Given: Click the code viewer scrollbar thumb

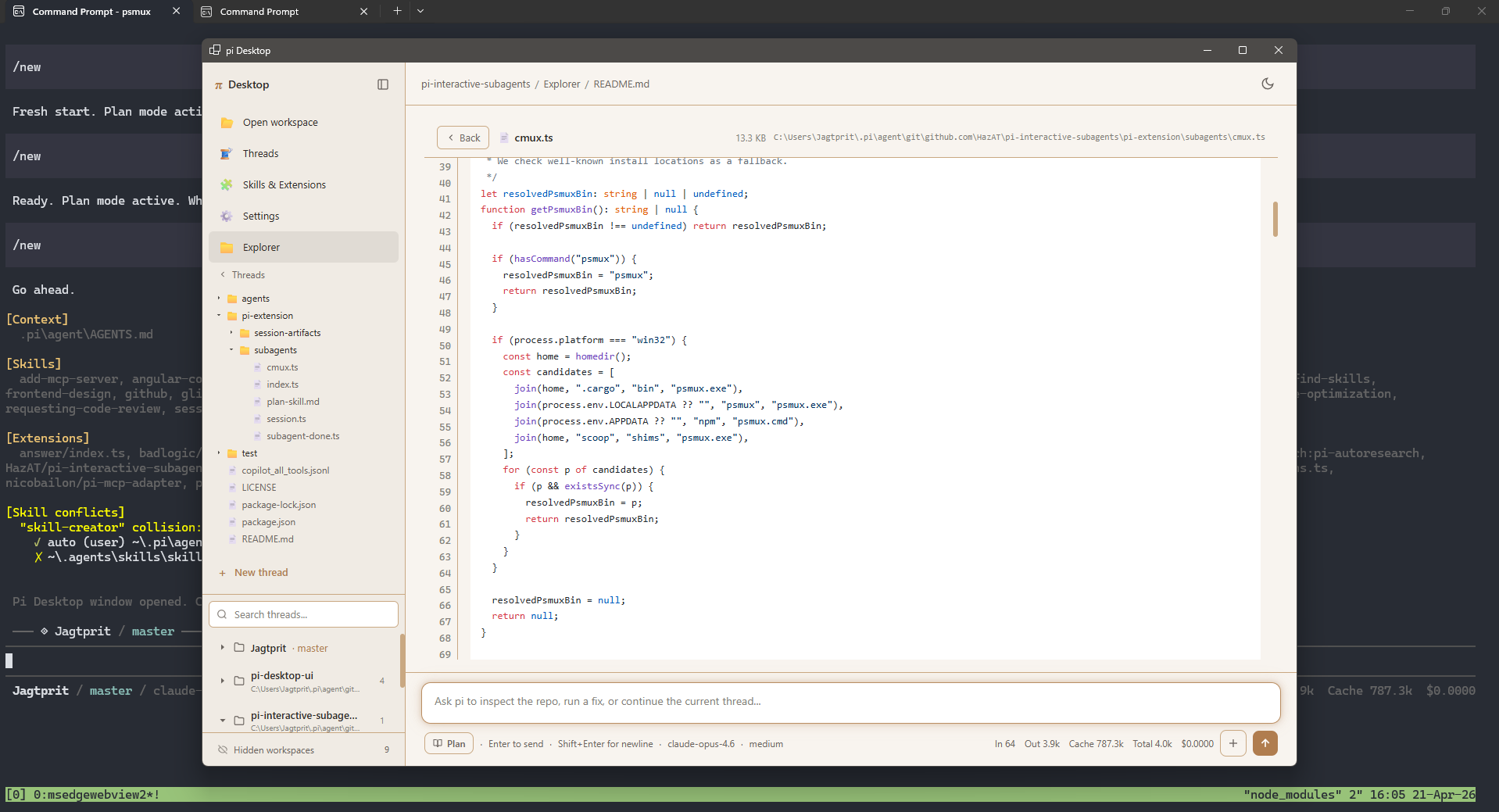Looking at the screenshot, I should pos(1275,219).
